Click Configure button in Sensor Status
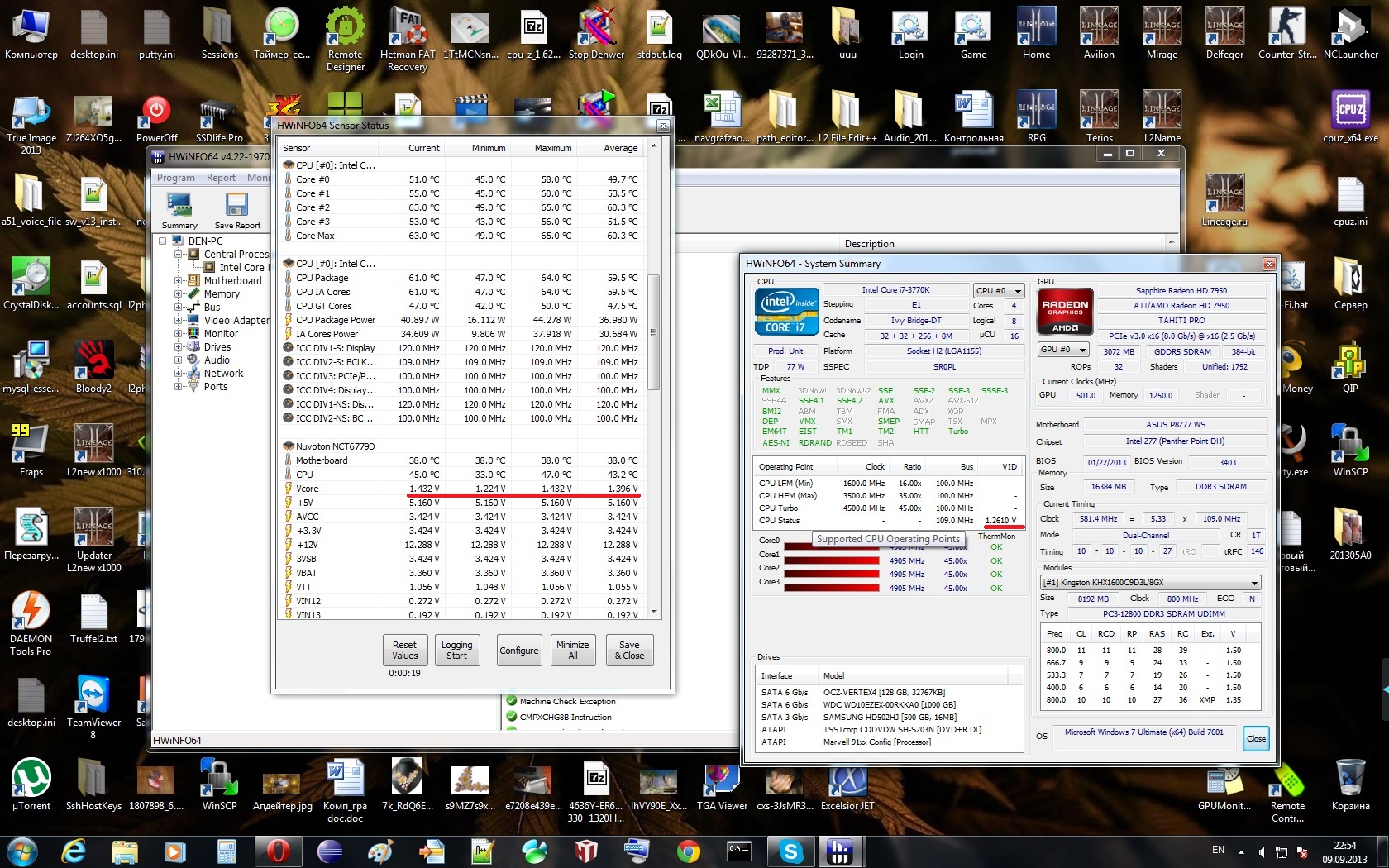 point(519,651)
